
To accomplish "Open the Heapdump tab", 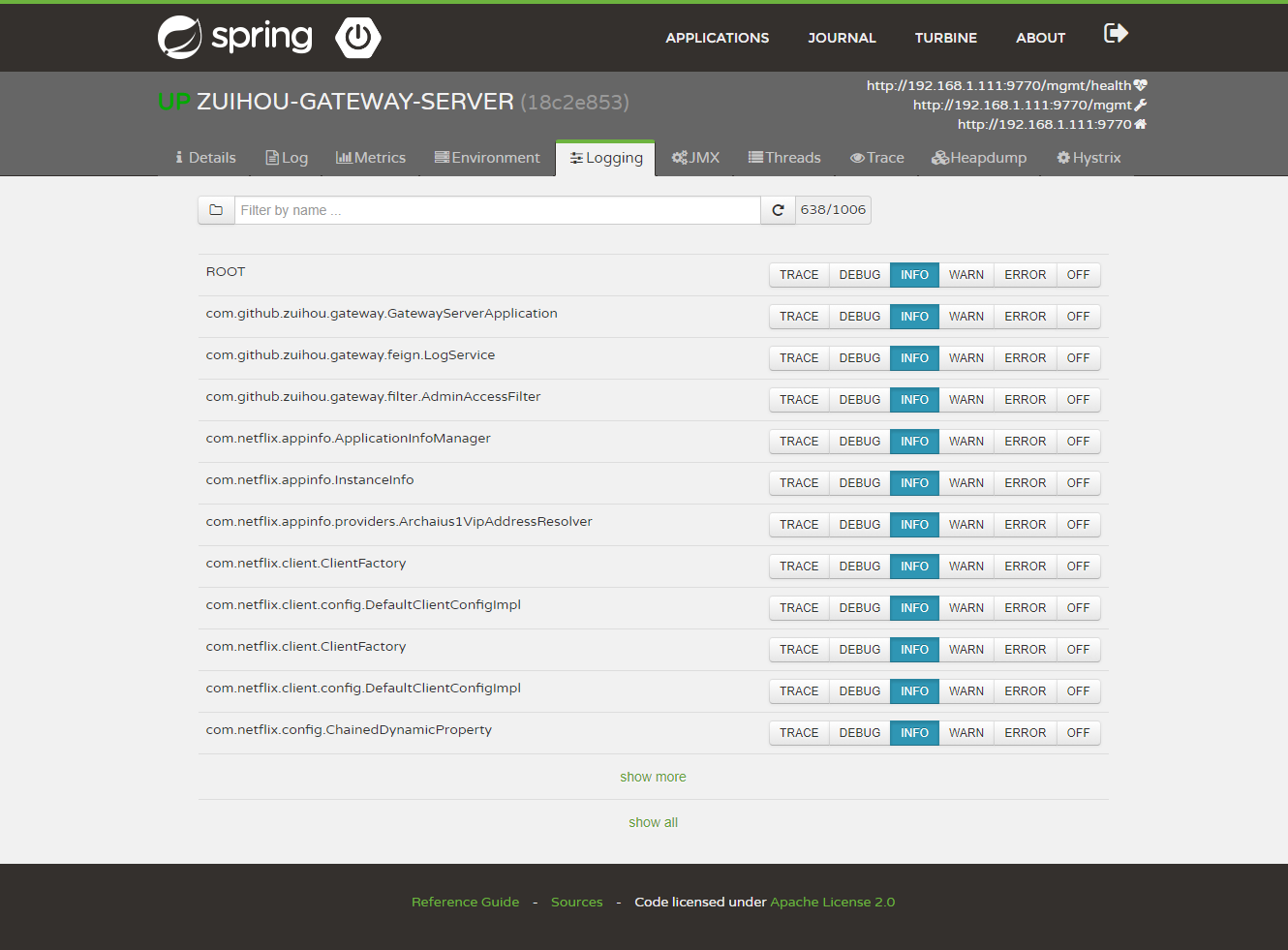I will pyautogui.click(x=979, y=158).
